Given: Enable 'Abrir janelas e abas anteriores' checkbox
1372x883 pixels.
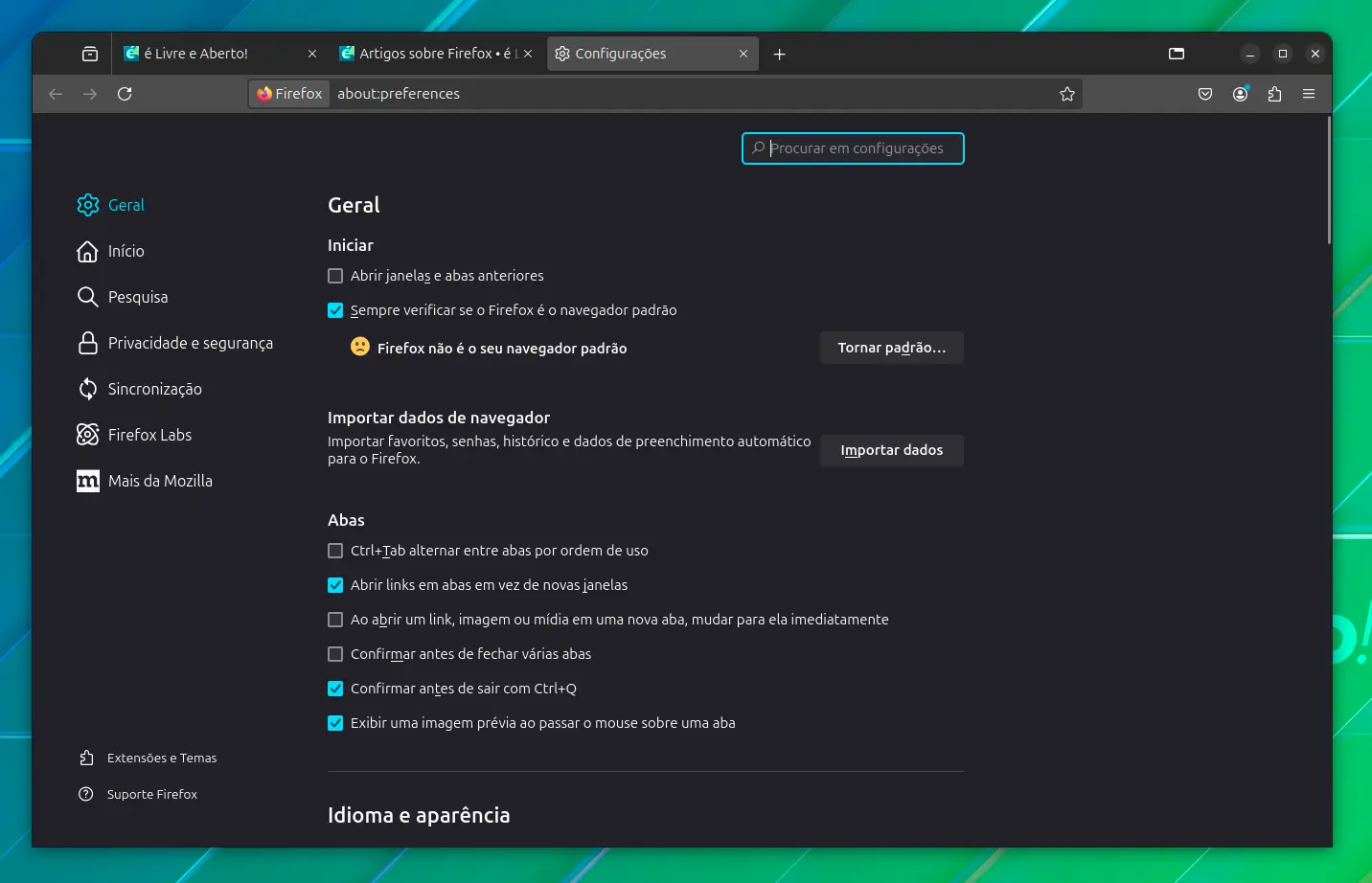Looking at the screenshot, I should click(335, 276).
